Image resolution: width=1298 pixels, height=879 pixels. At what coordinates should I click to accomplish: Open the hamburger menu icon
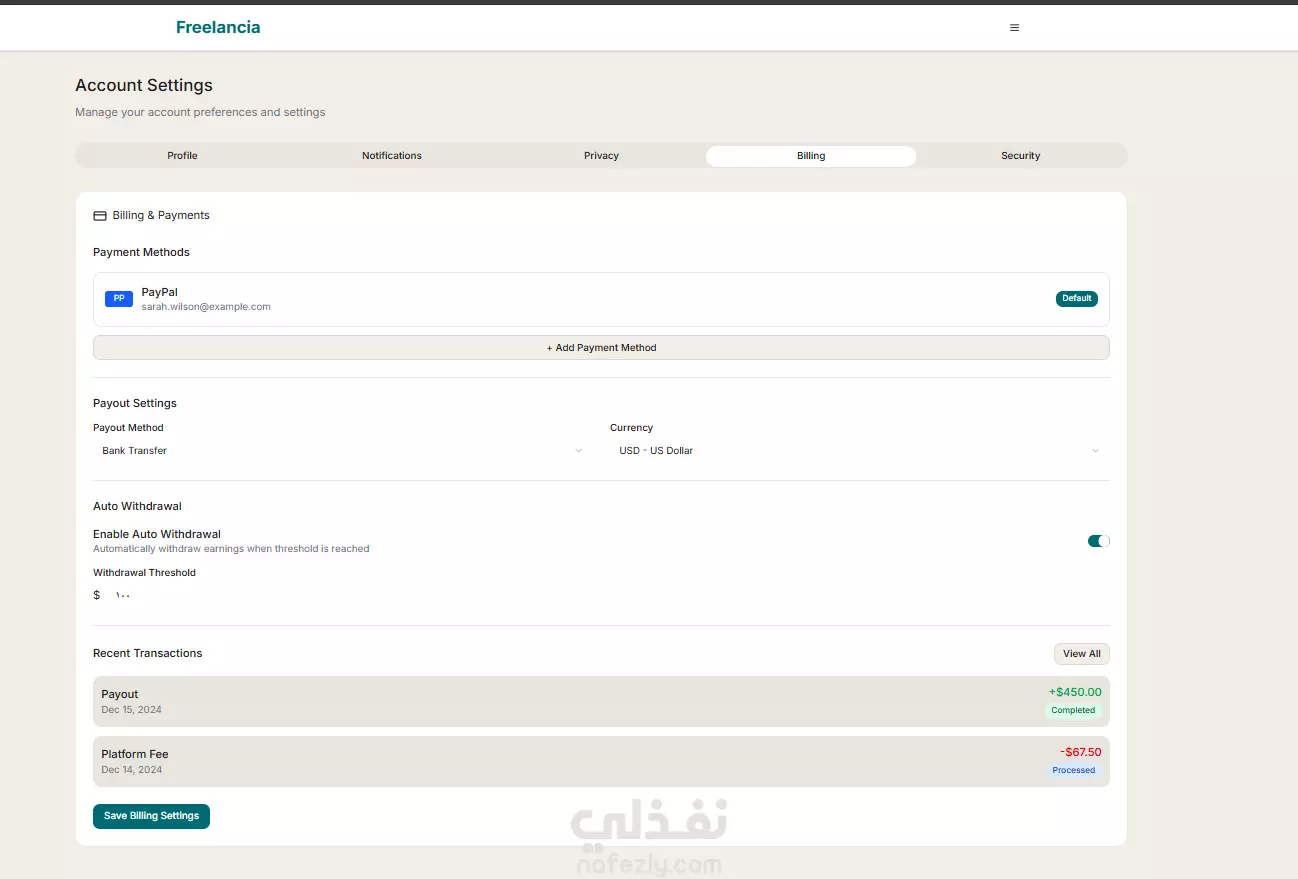point(1014,28)
